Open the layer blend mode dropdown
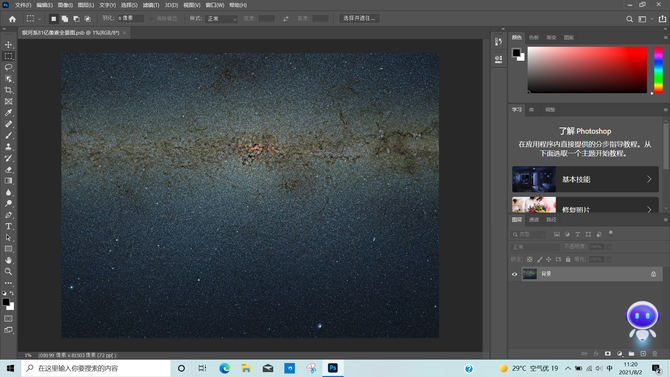 (535, 247)
